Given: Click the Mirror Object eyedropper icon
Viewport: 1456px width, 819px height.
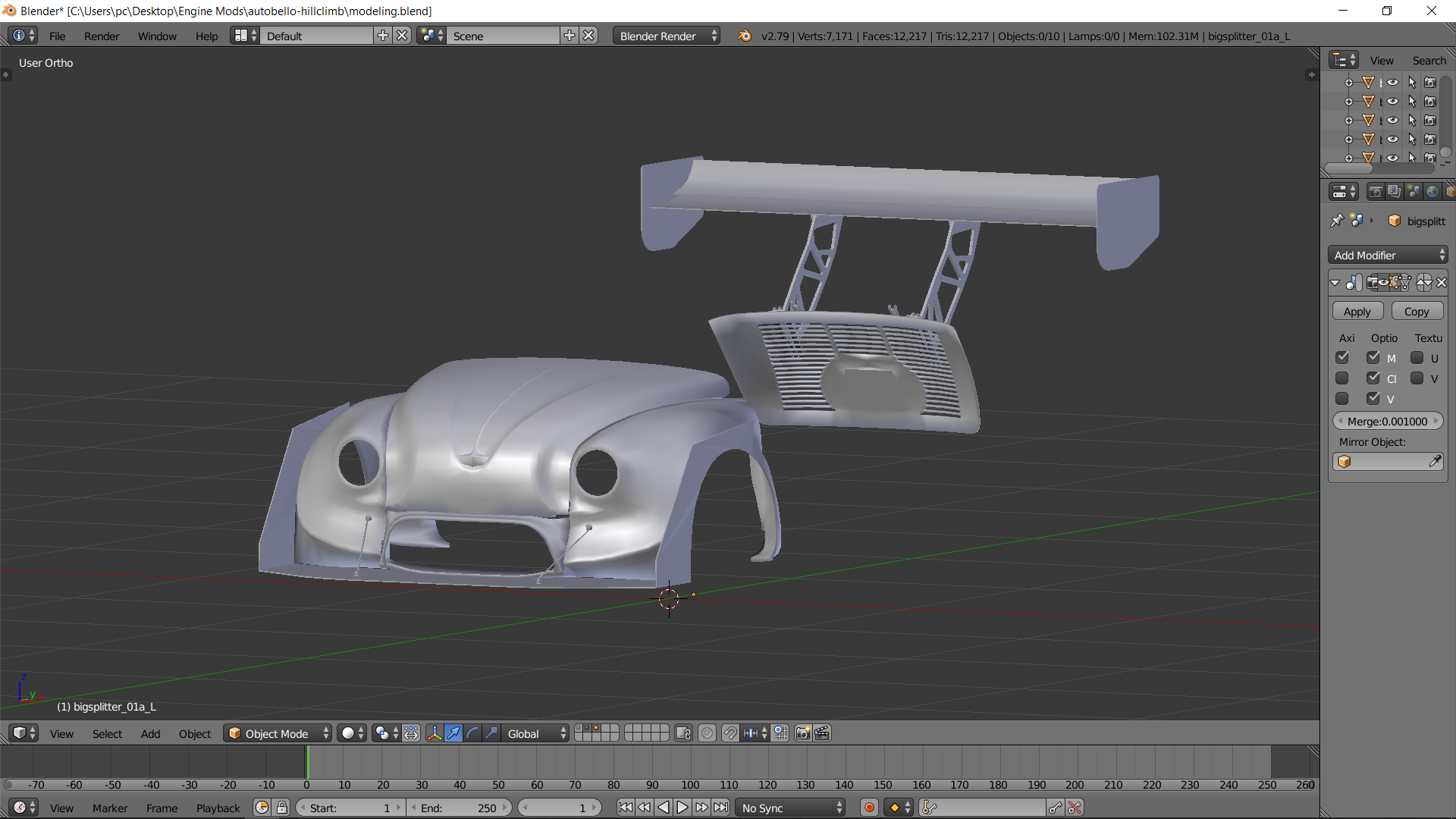Looking at the screenshot, I should pyautogui.click(x=1435, y=462).
